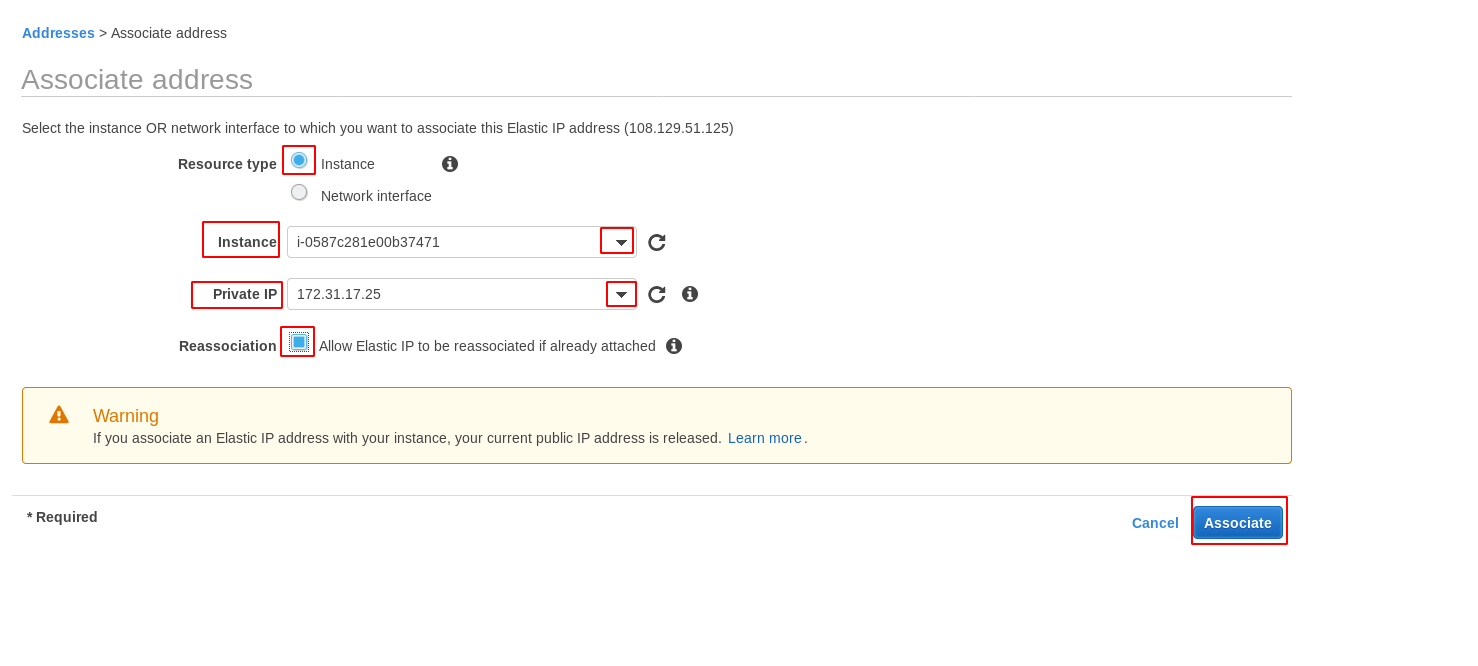Click the orange warning triangle icon

pyautogui.click(x=59, y=415)
